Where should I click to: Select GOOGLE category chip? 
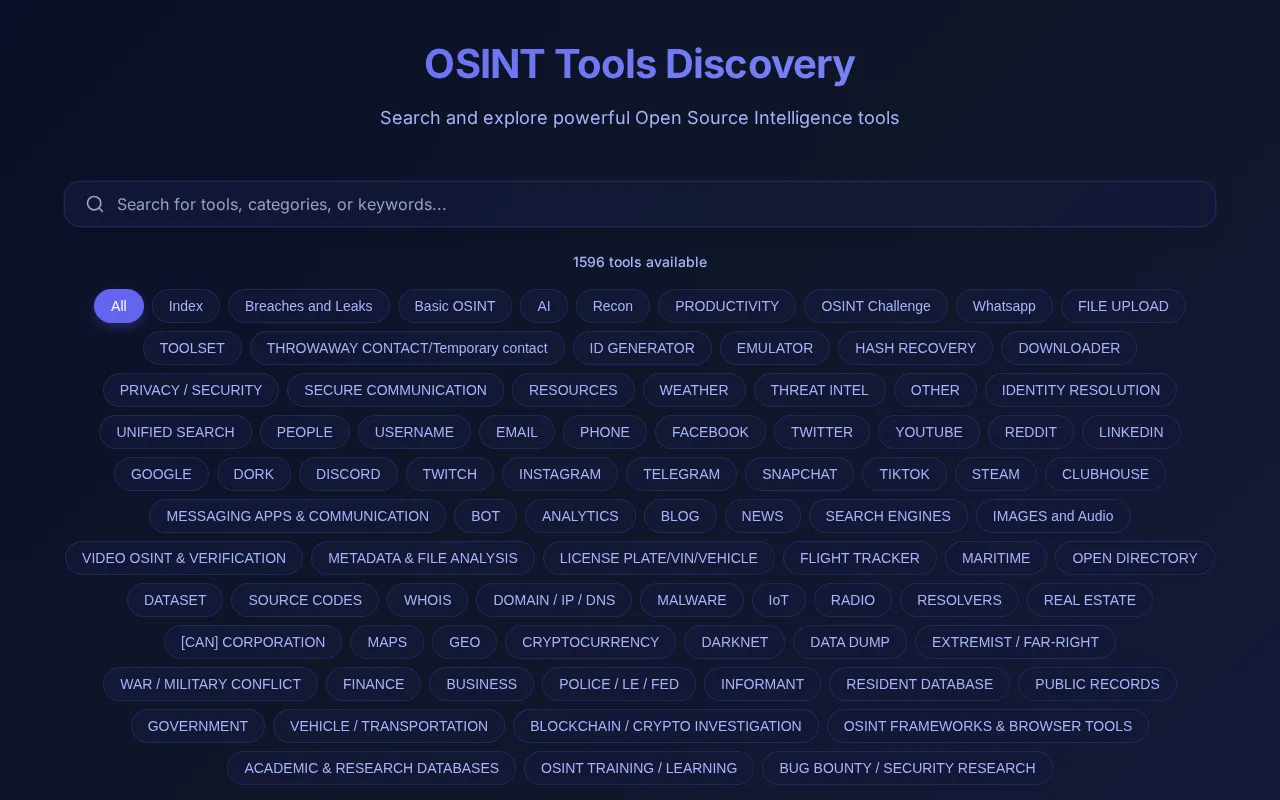click(161, 474)
